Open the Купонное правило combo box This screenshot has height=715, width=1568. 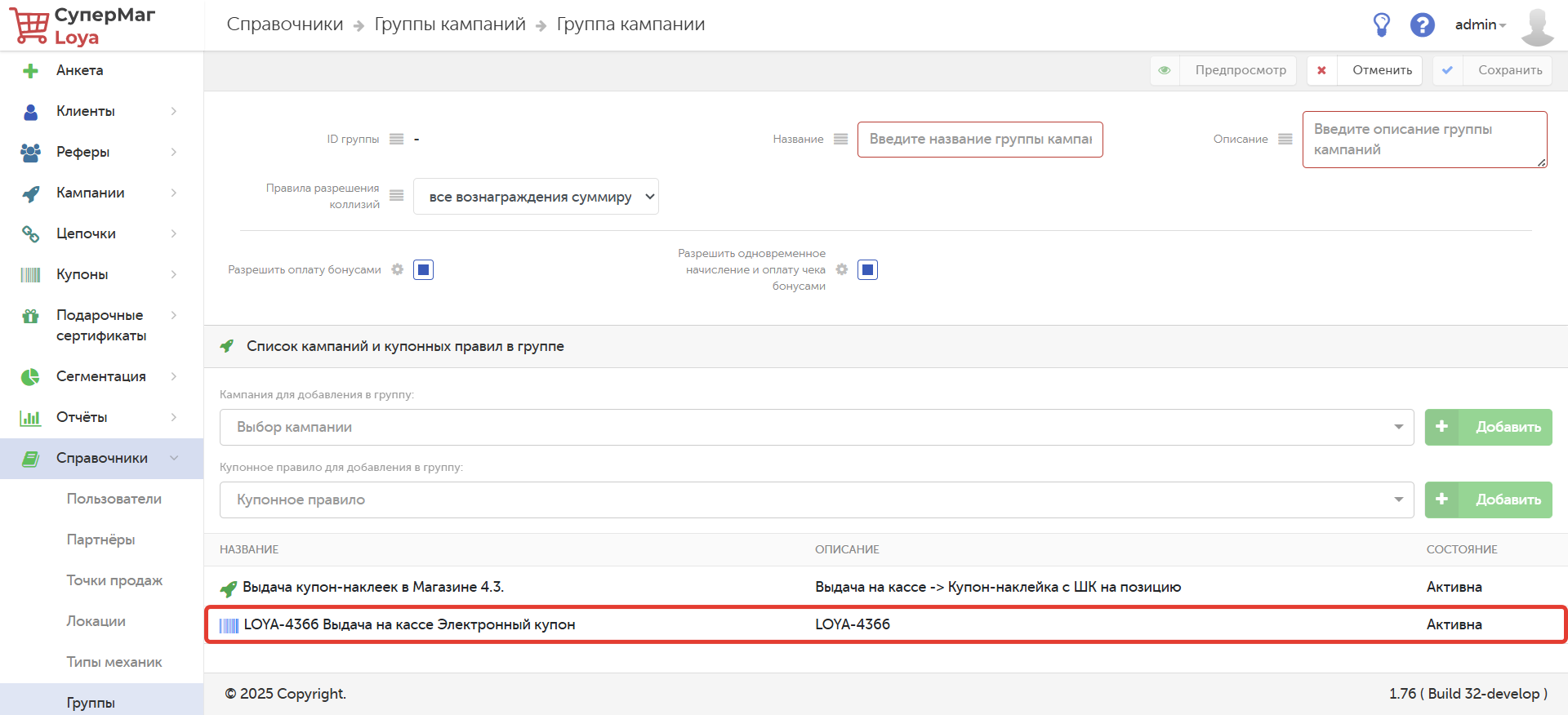(817, 500)
